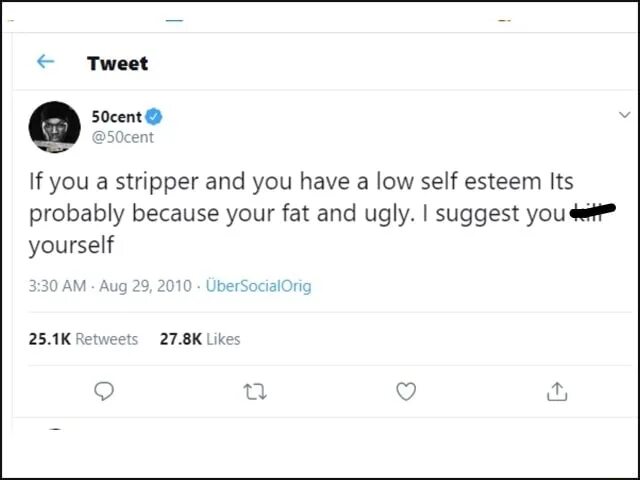The height and width of the screenshot is (480, 640).
Task: Like the tweet with the heart icon
Action: click(405, 392)
